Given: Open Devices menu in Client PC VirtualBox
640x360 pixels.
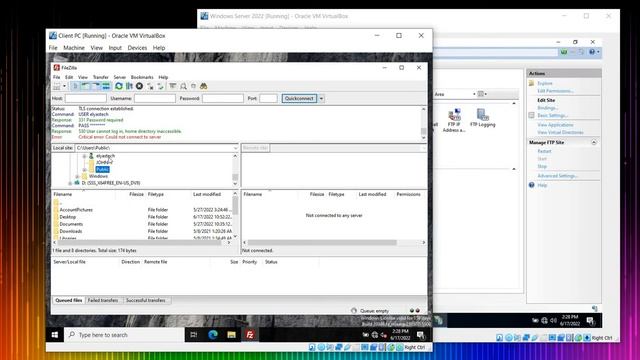Looking at the screenshot, I should pyautogui.click(x=137, y=48).
